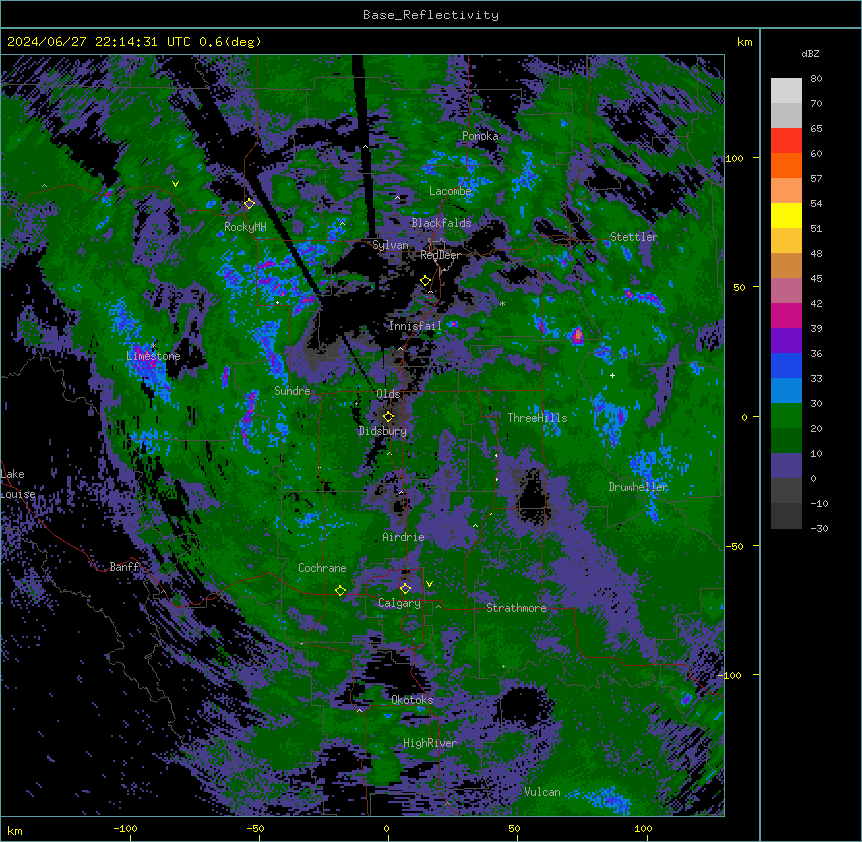Select the slate 0-10 dBZ legend swatch

pyautogui.click(x=786, y=466)
